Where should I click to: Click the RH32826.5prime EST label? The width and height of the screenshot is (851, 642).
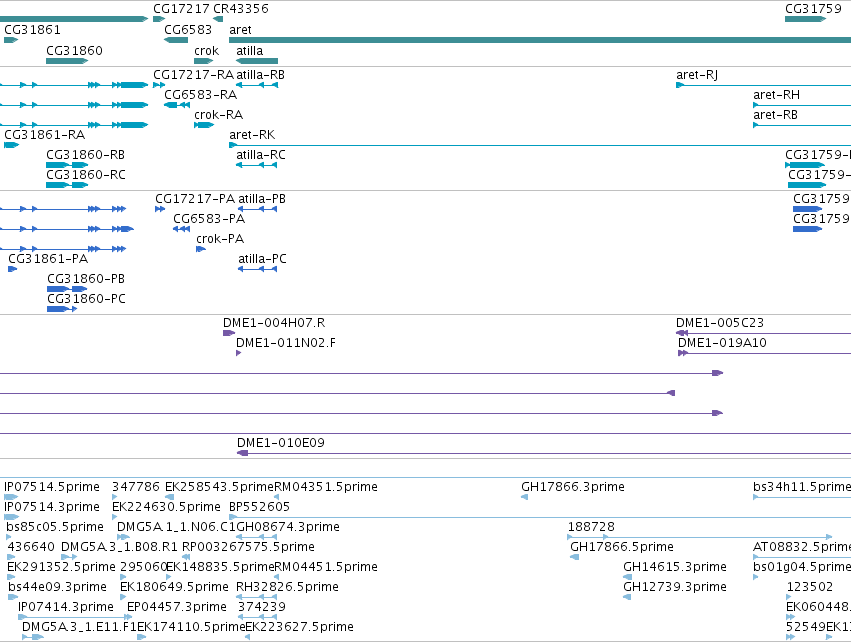pos(287,587)
